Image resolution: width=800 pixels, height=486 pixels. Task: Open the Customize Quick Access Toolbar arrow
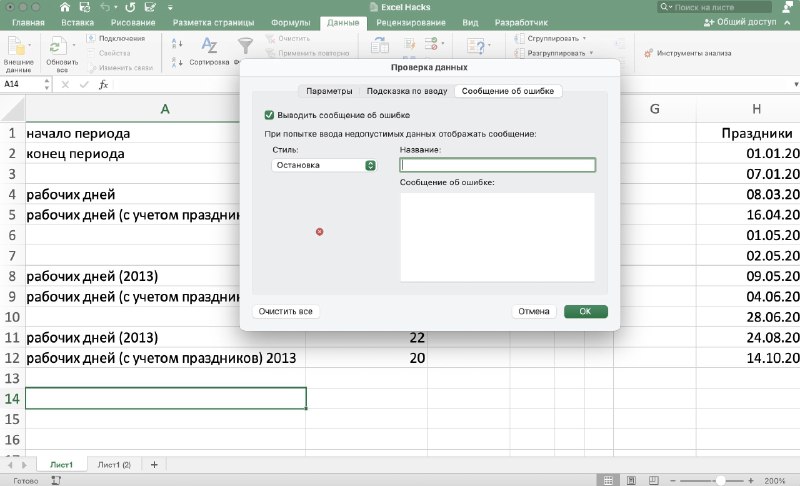pos(170,8)
